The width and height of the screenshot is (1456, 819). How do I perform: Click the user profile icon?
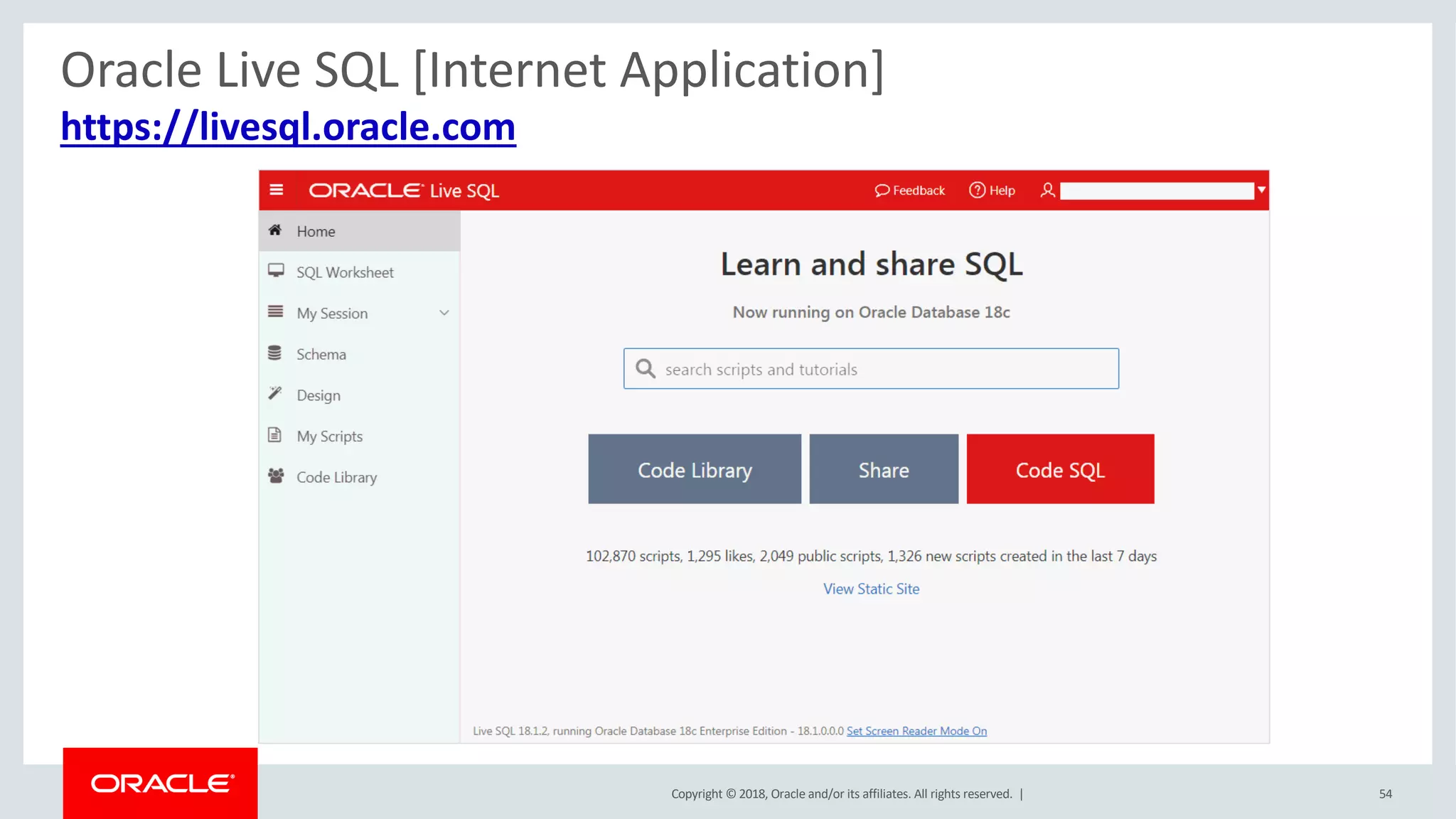point(1047,190)
